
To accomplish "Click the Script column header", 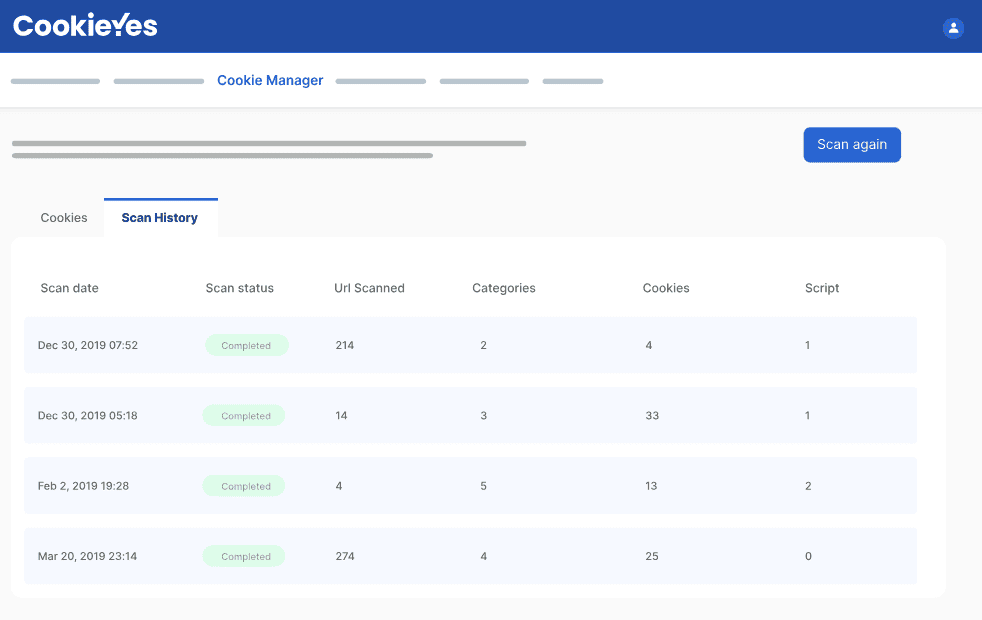I will tap(822, 288).
